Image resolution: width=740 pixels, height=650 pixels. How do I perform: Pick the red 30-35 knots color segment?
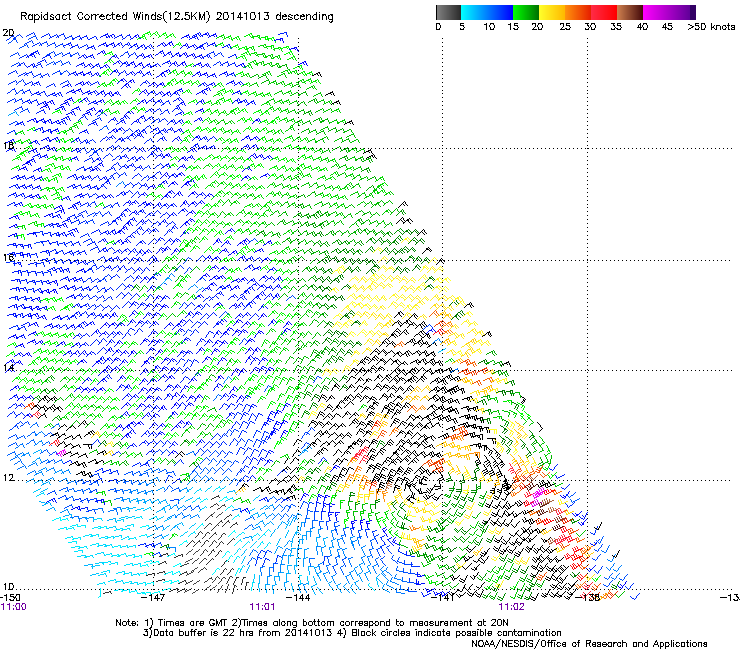[x=604, y=12]
